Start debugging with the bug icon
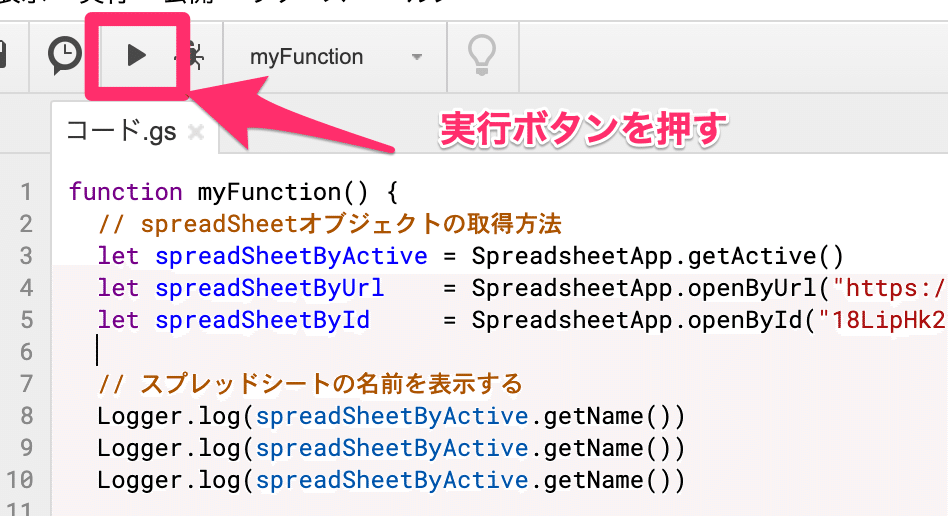 pyautogui.click(x=192, y=56)
